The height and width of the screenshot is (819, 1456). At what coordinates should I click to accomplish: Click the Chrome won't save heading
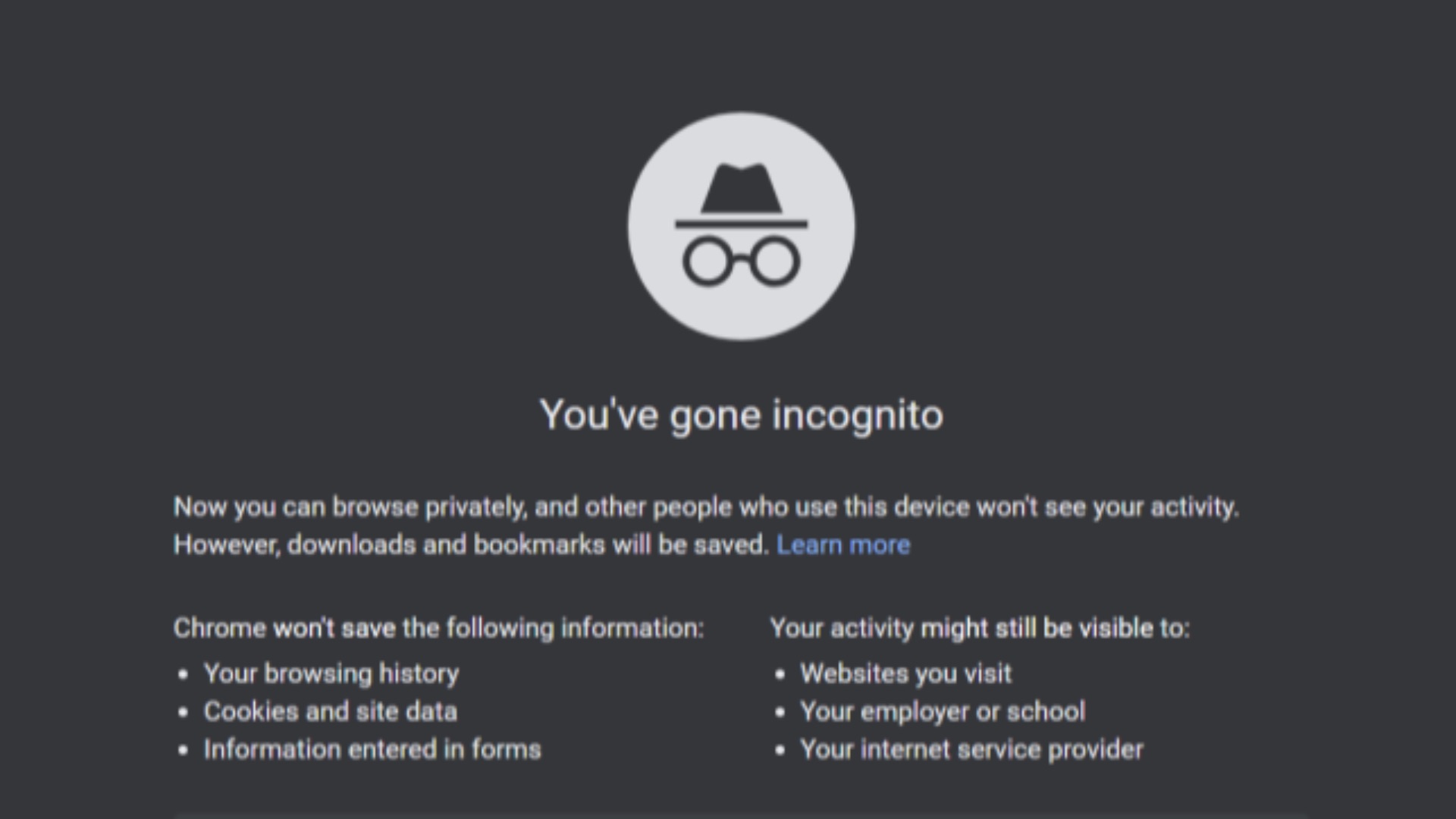click(x=438, y=628)
